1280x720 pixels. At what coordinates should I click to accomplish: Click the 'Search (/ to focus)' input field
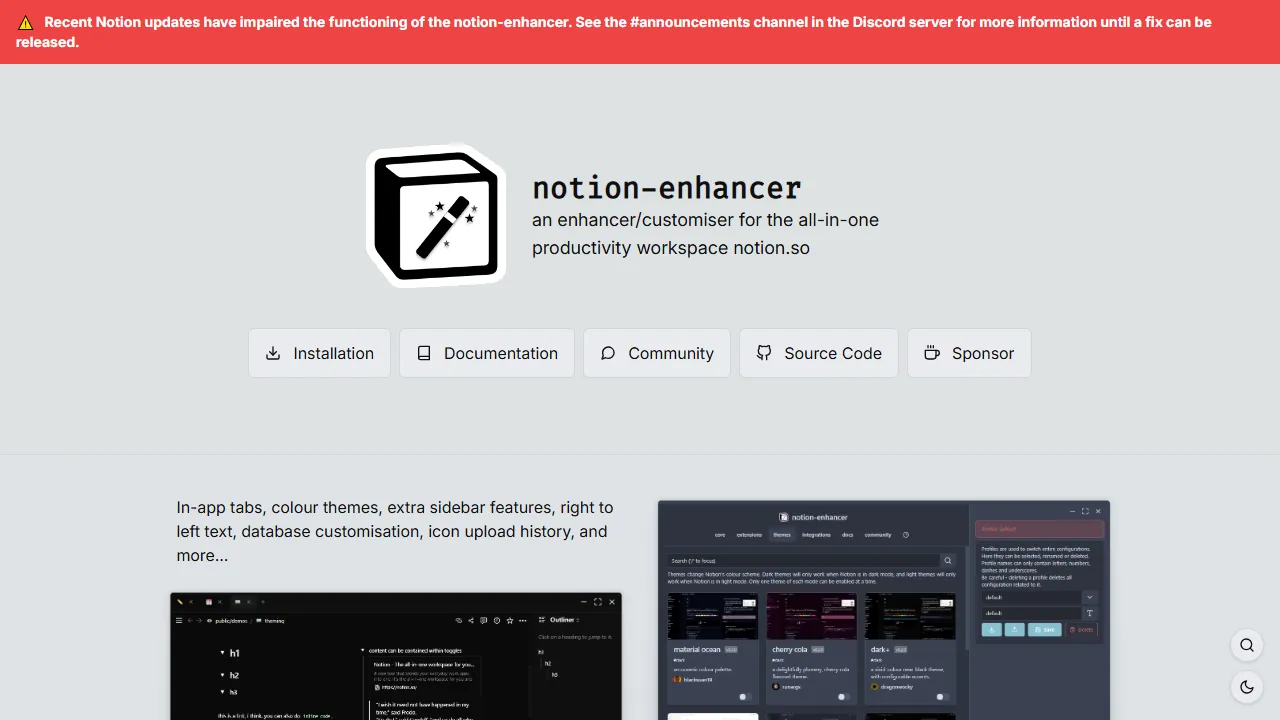point(798,559)
